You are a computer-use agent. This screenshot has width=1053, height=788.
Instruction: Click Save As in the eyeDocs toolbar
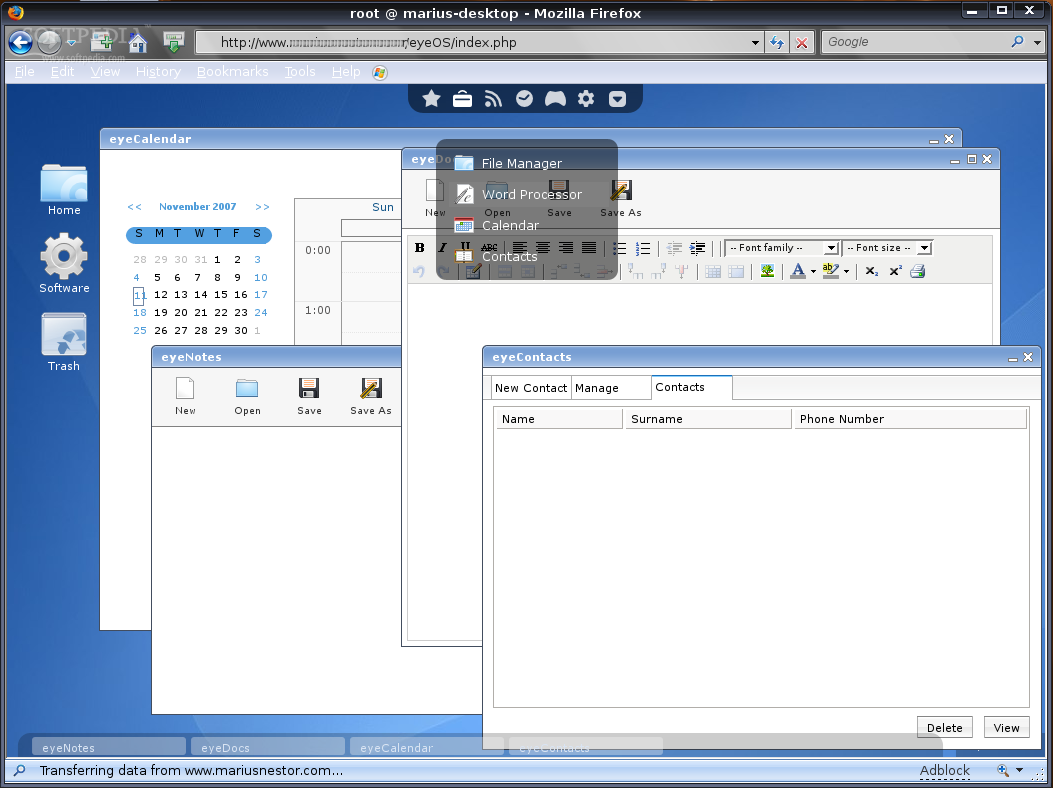pos(621,199)
